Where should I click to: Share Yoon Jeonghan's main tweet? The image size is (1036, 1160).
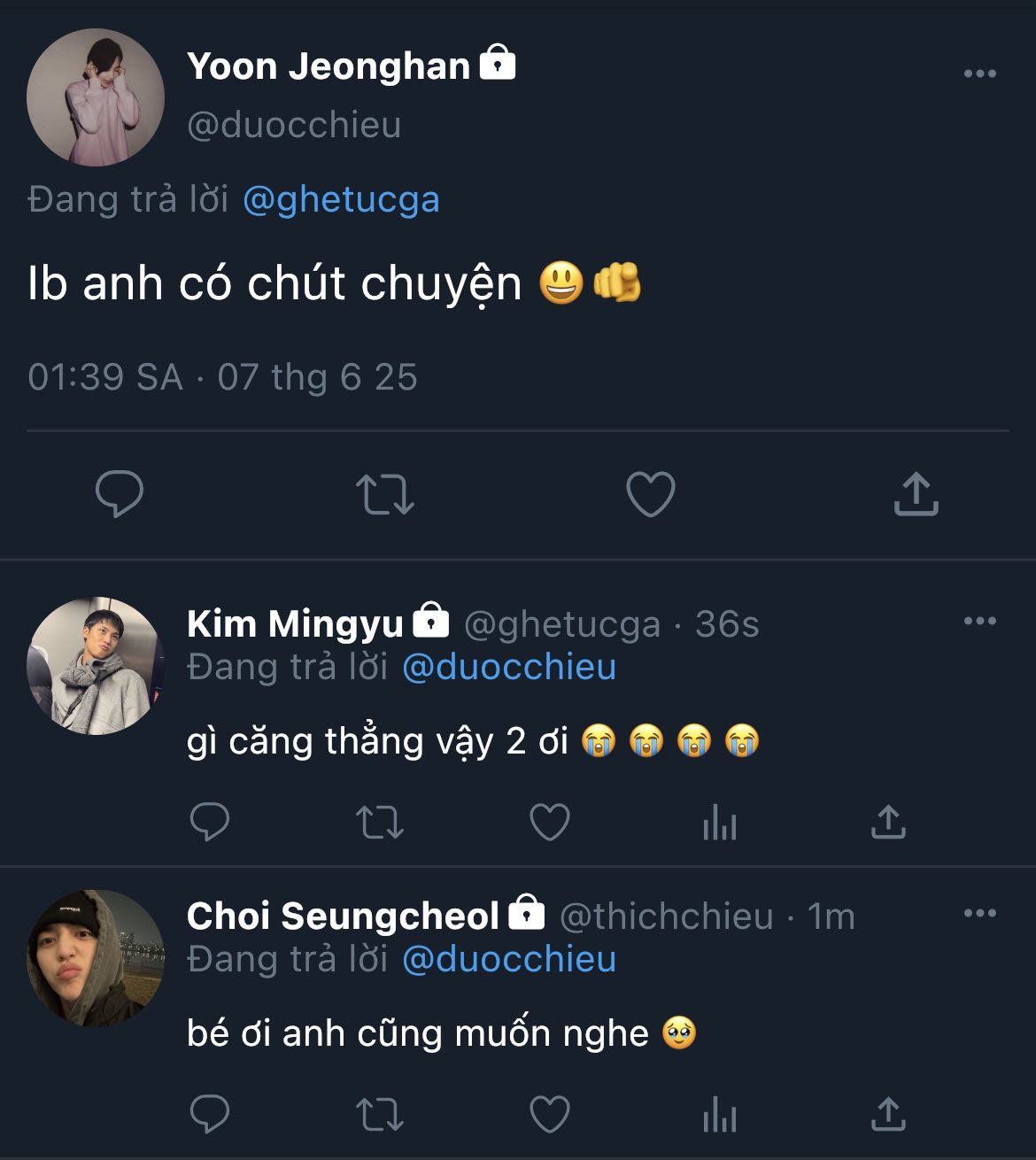click(x=916, y=494)
